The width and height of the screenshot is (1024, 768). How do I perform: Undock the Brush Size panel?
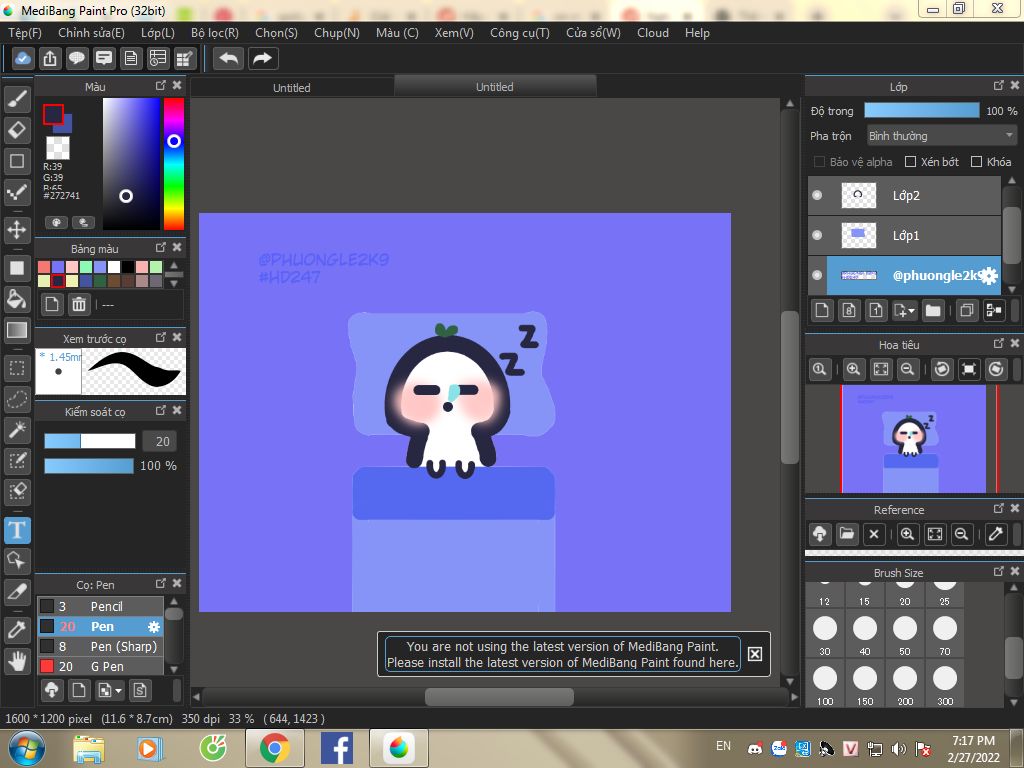coord(999,571)
